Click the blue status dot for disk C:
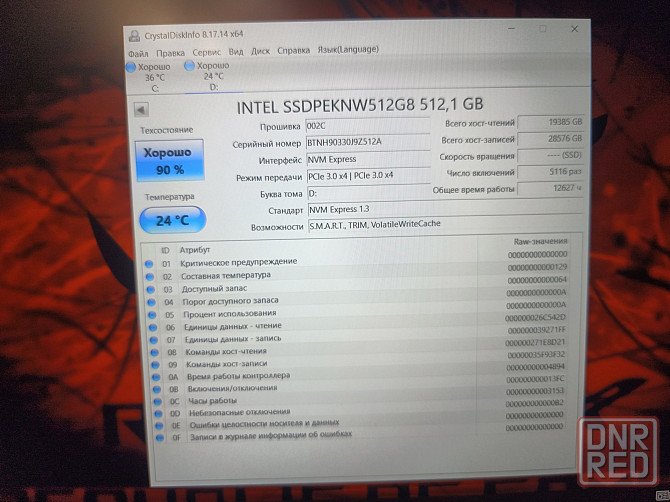Screen dimensions: 670x502 [x=131, y=67]
